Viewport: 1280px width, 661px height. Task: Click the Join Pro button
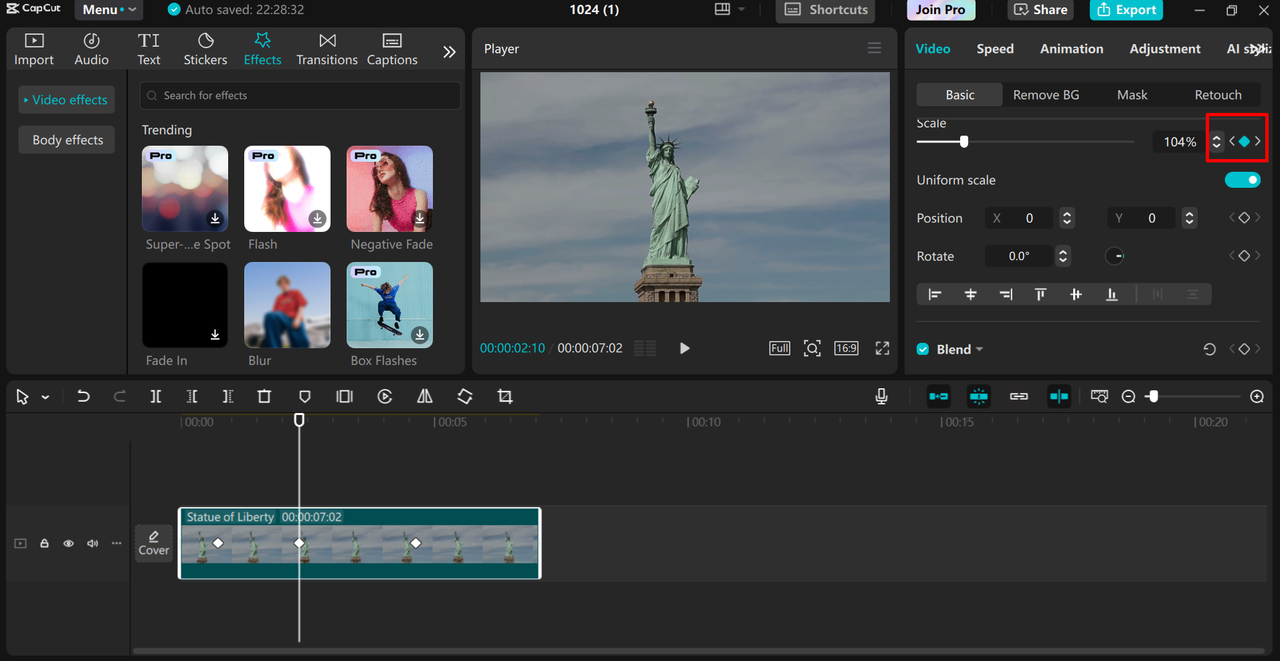pyautogui.click(x=941, y=10)
